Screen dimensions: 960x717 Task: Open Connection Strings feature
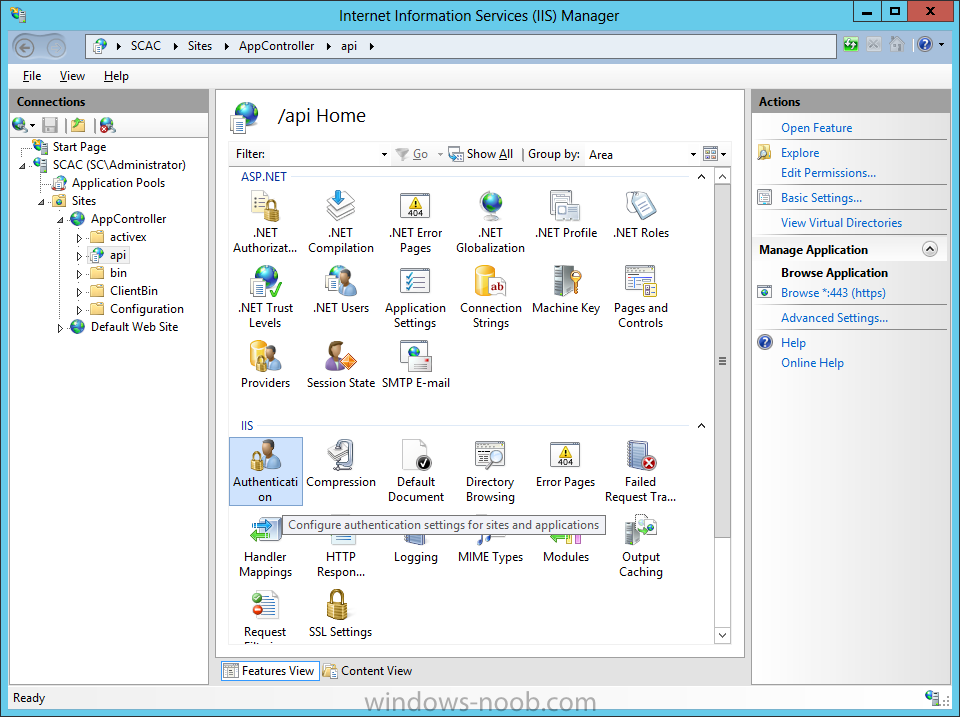[490, 296]
